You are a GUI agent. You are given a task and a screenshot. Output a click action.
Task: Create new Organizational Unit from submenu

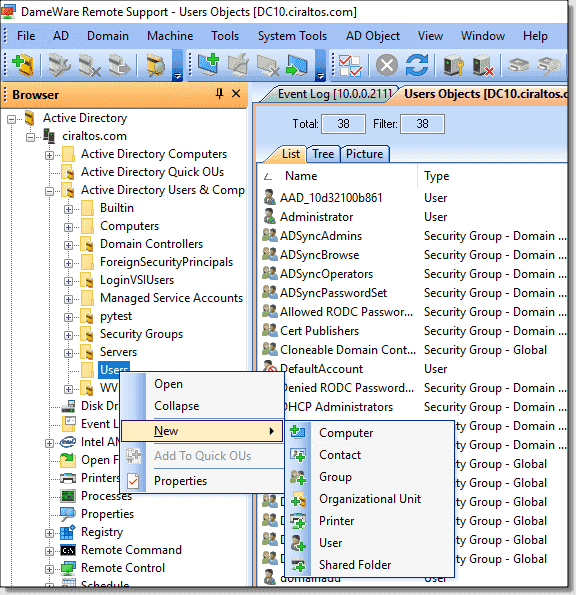370,499
